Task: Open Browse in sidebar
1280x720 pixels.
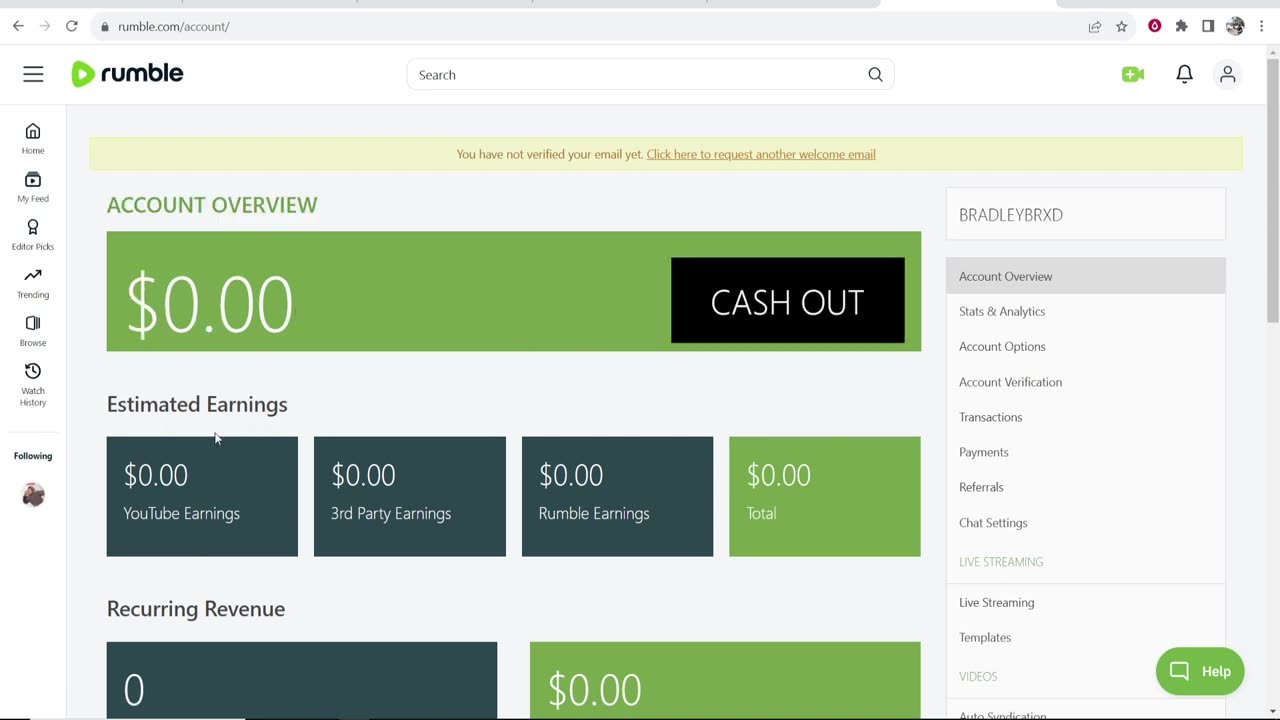Action: pyautogui.click(x=33, y=331)
